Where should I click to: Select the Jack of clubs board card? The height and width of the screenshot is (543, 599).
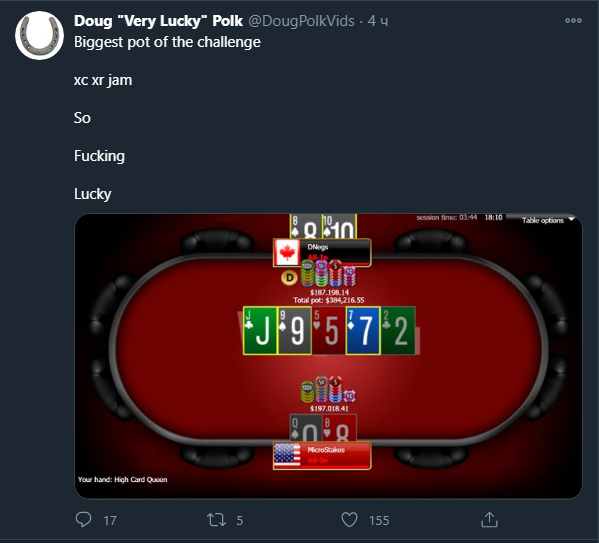point(260,331)
